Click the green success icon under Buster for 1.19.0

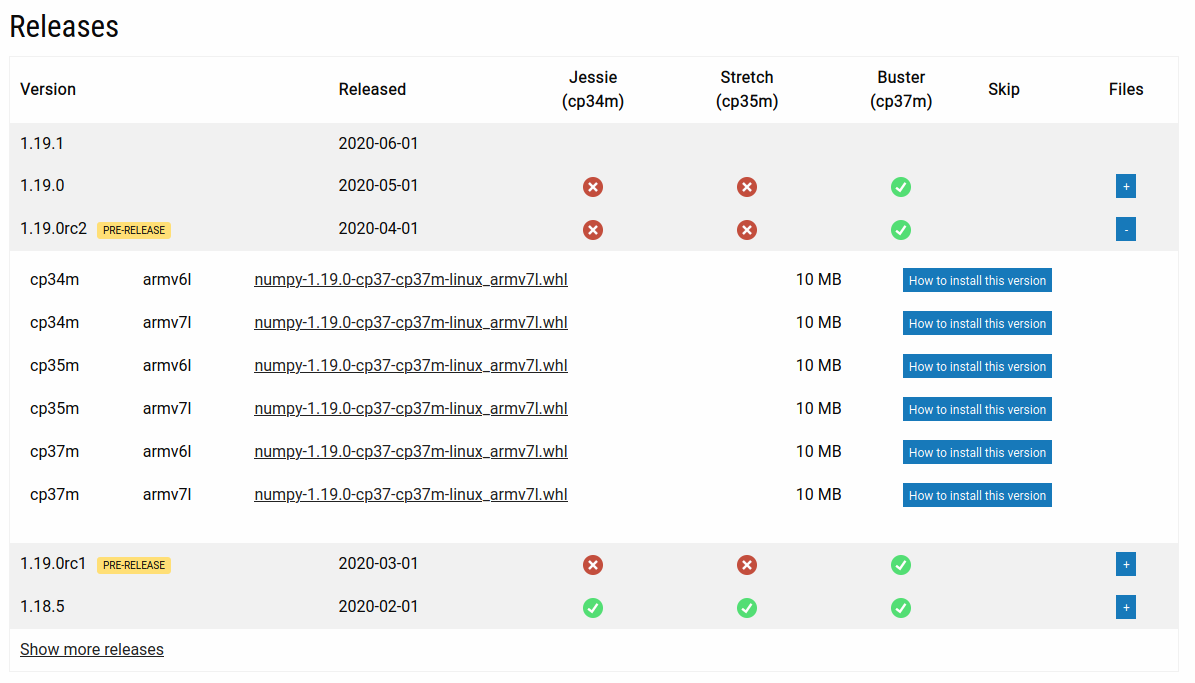[x=901, y=187]
